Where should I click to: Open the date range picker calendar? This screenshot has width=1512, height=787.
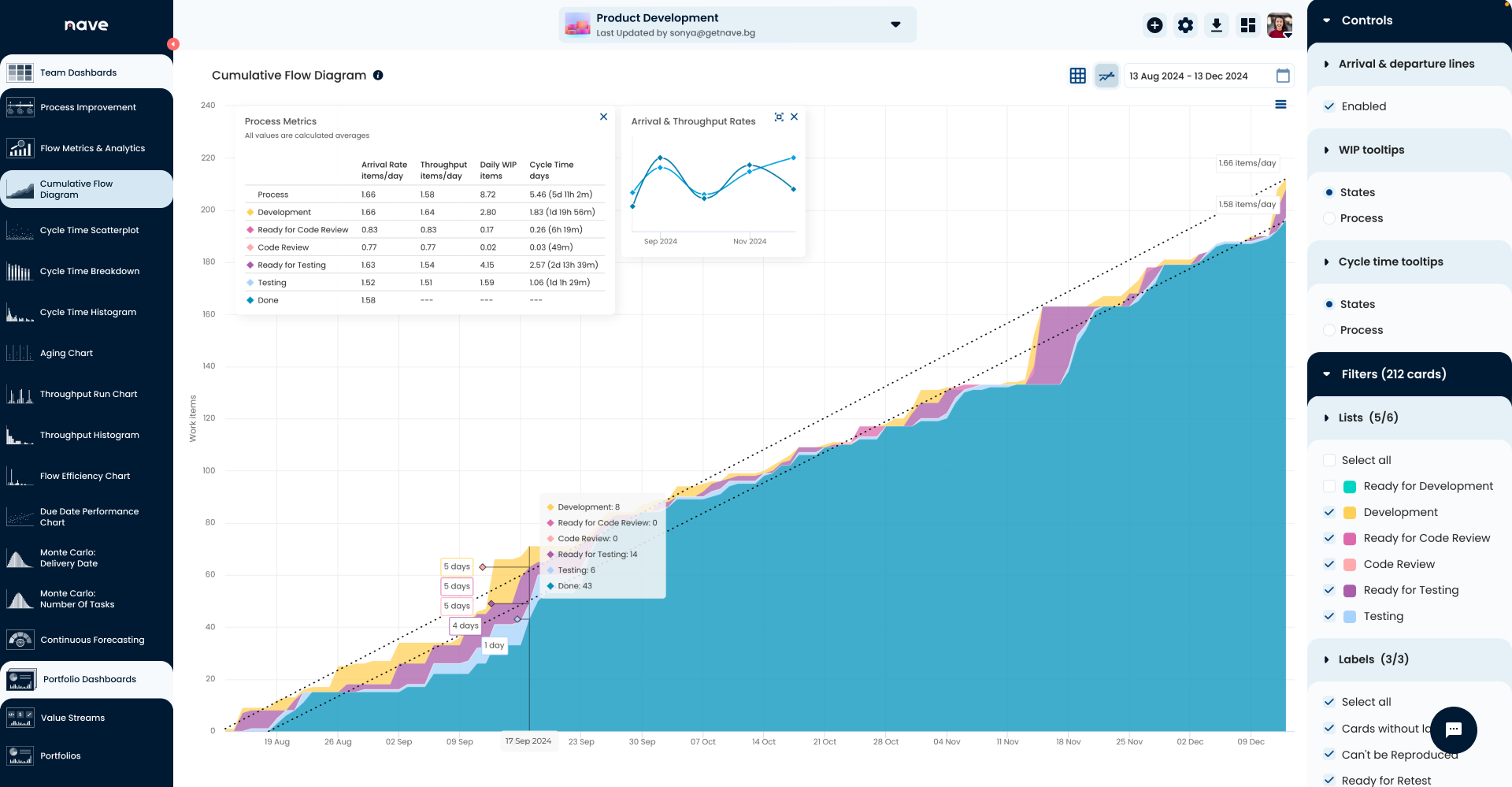point(1282,75)
